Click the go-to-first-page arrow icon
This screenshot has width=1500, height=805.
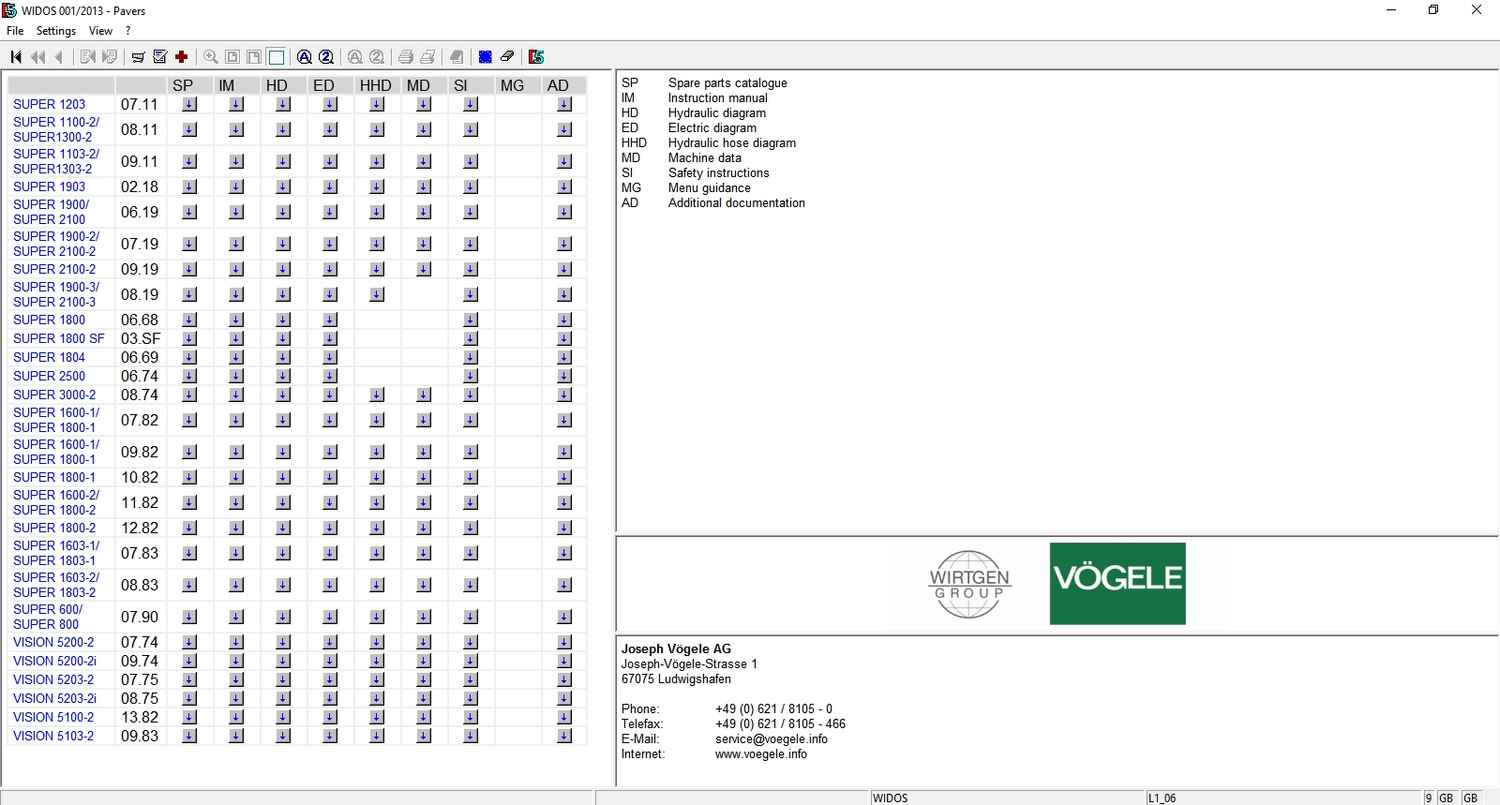click(x=16, y=57)
